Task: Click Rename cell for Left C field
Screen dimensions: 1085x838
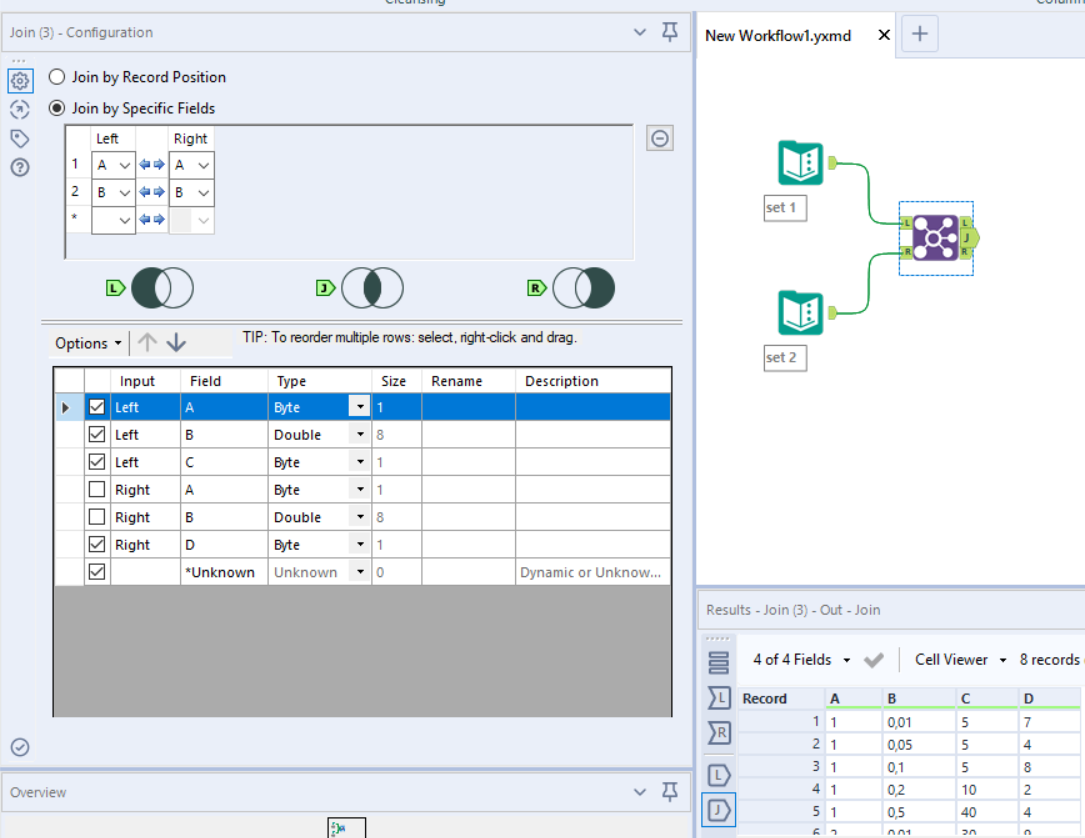Action: pyautogui.click(x=468, y=462)
